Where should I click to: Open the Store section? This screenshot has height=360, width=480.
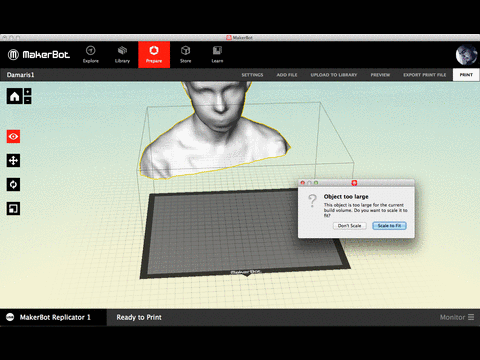tap(186, 55)
